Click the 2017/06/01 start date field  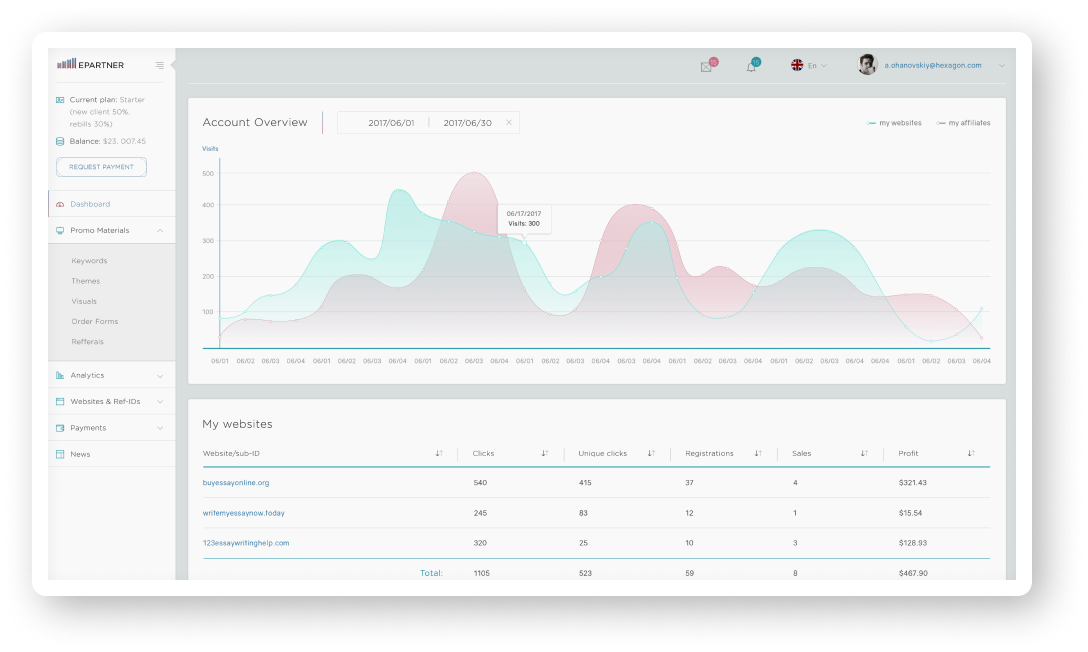coord(391,123)
